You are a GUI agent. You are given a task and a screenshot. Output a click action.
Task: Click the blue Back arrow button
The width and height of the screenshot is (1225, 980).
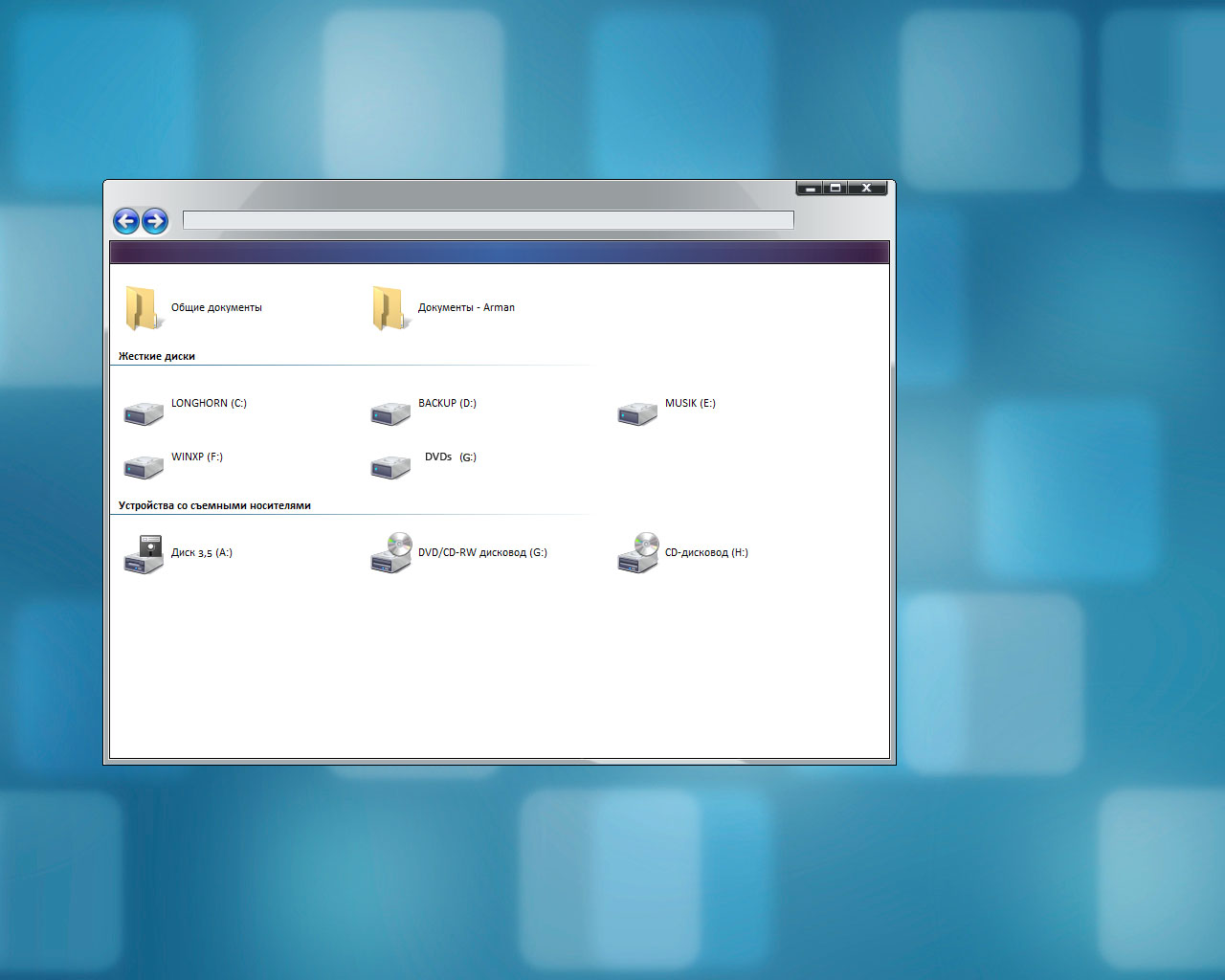pos(126,221)
